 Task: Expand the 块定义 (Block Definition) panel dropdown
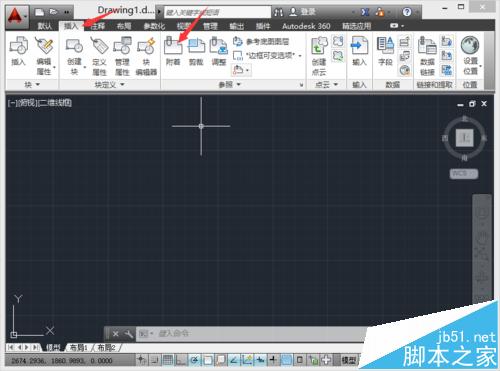click(x=122, y=85)
